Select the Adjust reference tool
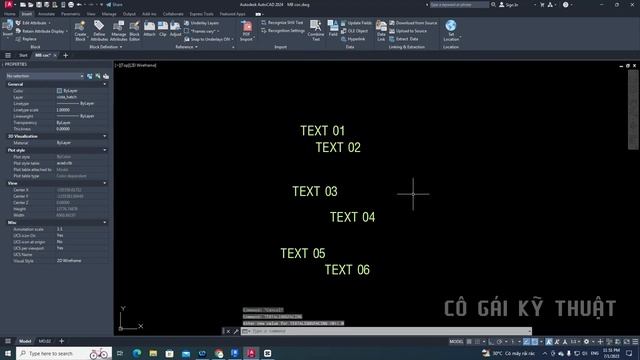This screenshot has width=640, height=360. click(176, 29)
